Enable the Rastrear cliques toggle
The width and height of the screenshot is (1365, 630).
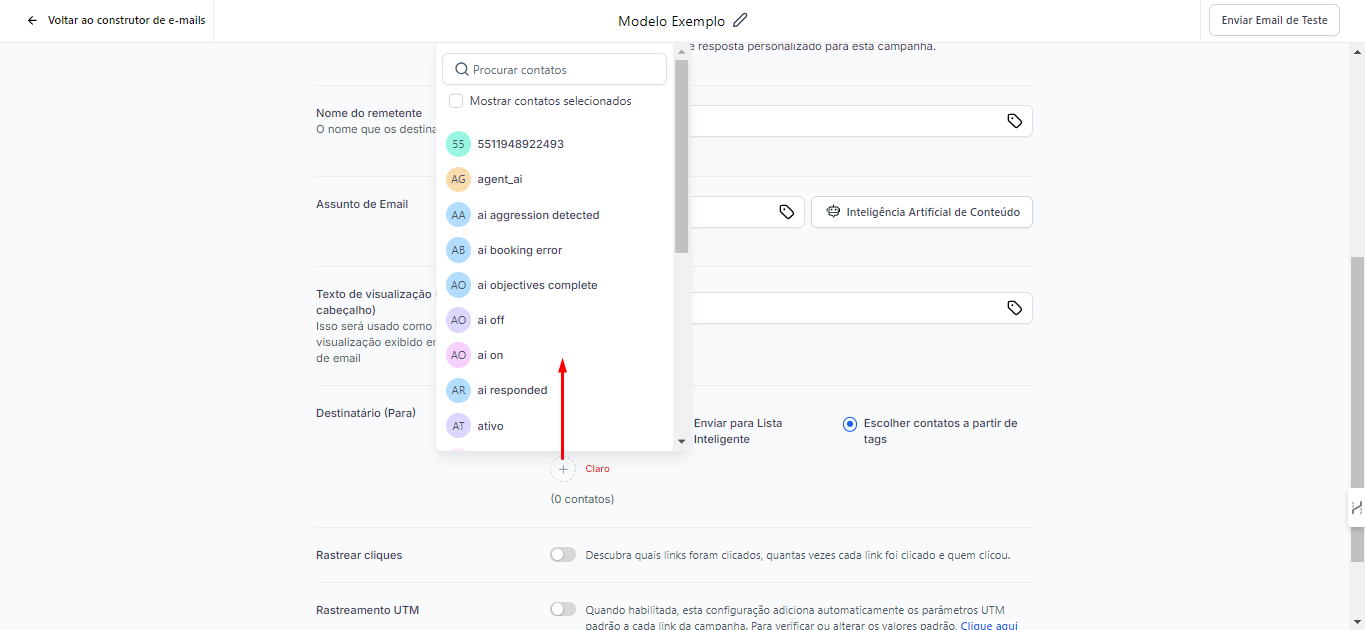coord(563,555)
